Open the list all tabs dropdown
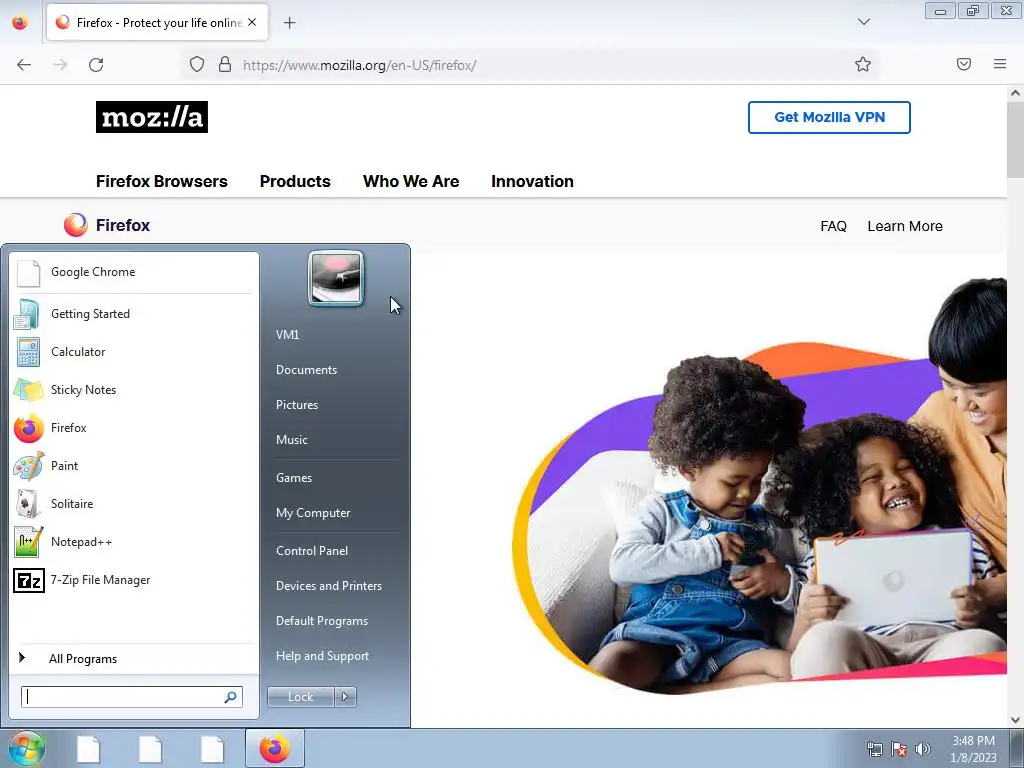1024x768 pixels. [x=863, y=22]
